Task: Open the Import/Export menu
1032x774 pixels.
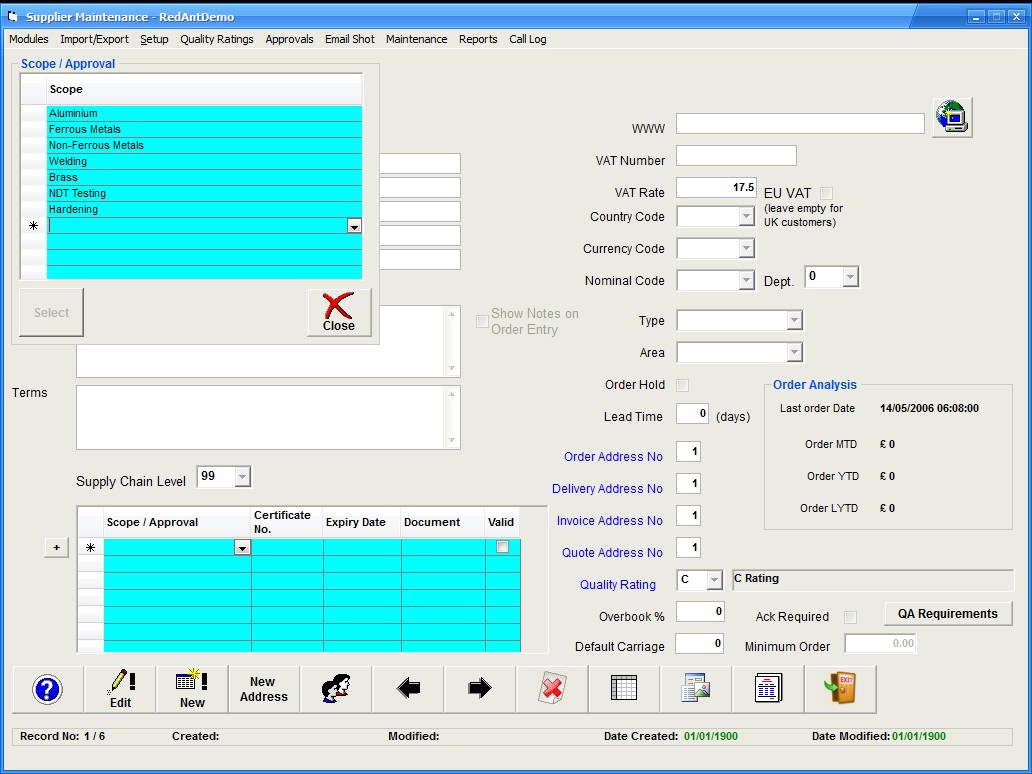Action: tap(94, 39)
